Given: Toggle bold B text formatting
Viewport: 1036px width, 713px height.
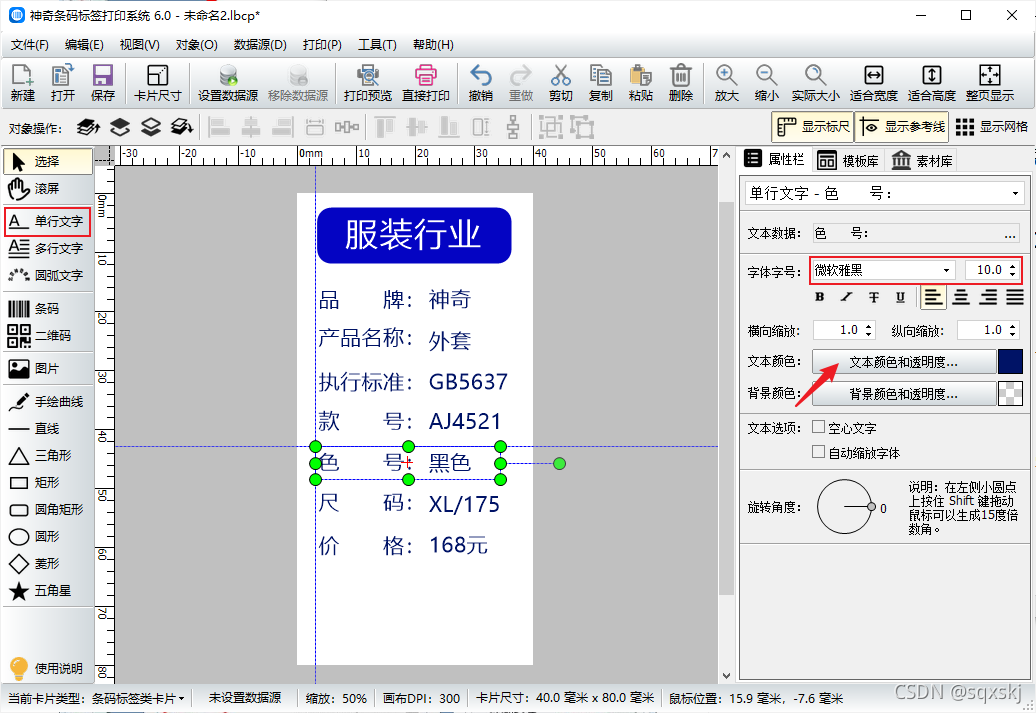Looking at the screenshot, I should [x=819, y=297].
